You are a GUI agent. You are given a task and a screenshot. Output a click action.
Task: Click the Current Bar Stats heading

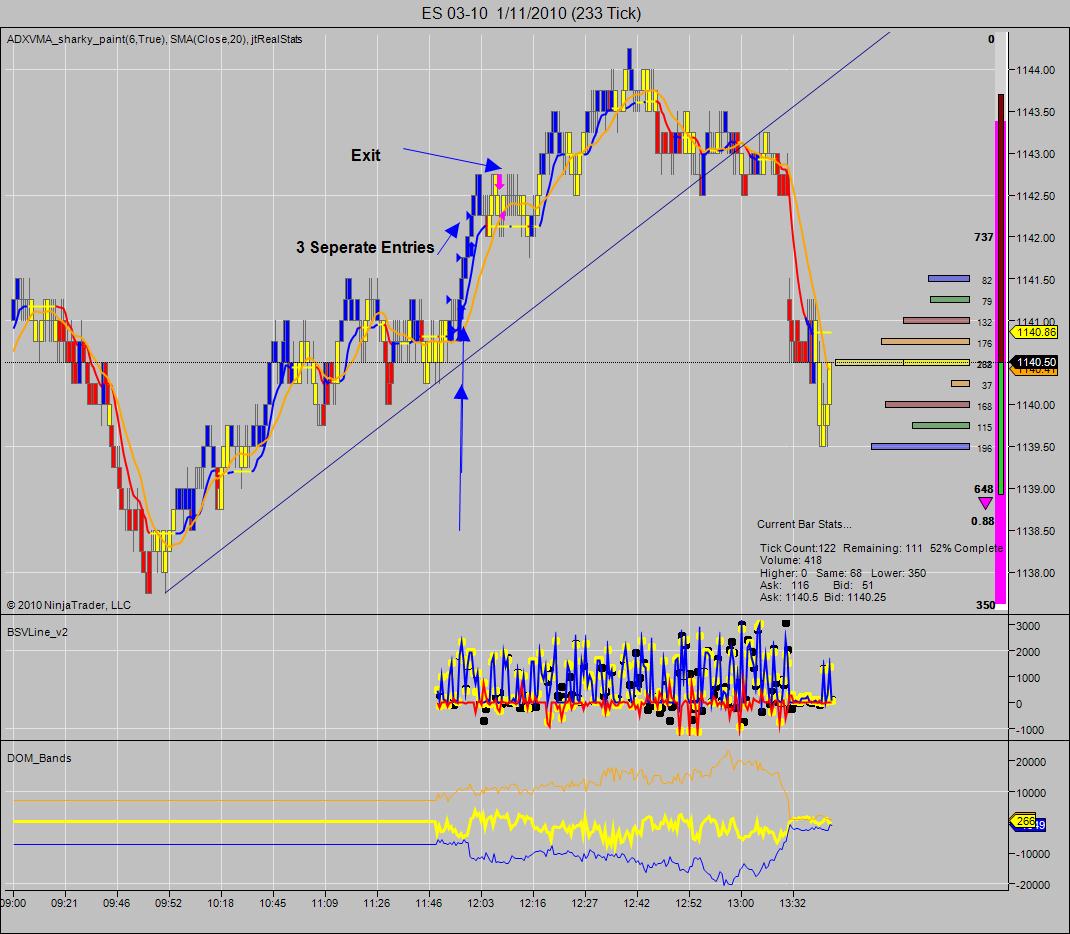804,525
